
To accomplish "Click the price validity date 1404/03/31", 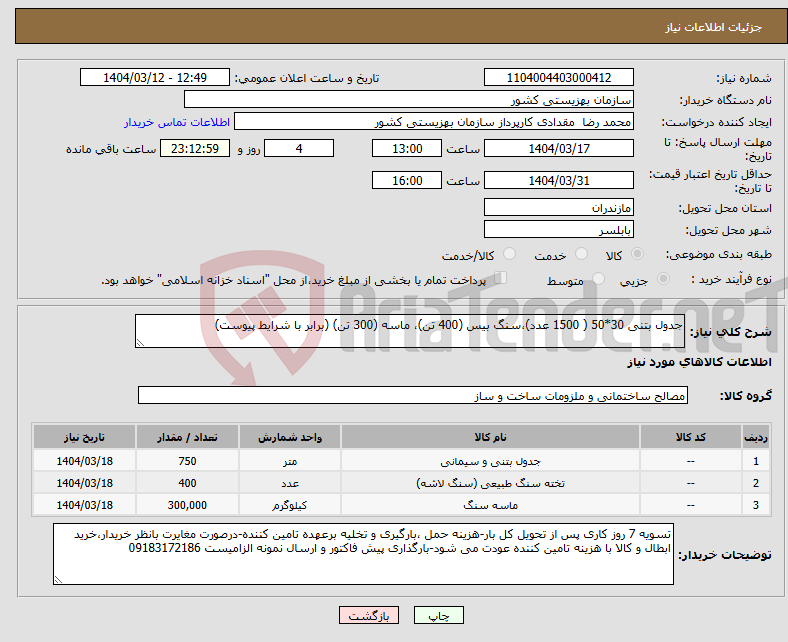I will pyautogui.click(x=558, y=180).
